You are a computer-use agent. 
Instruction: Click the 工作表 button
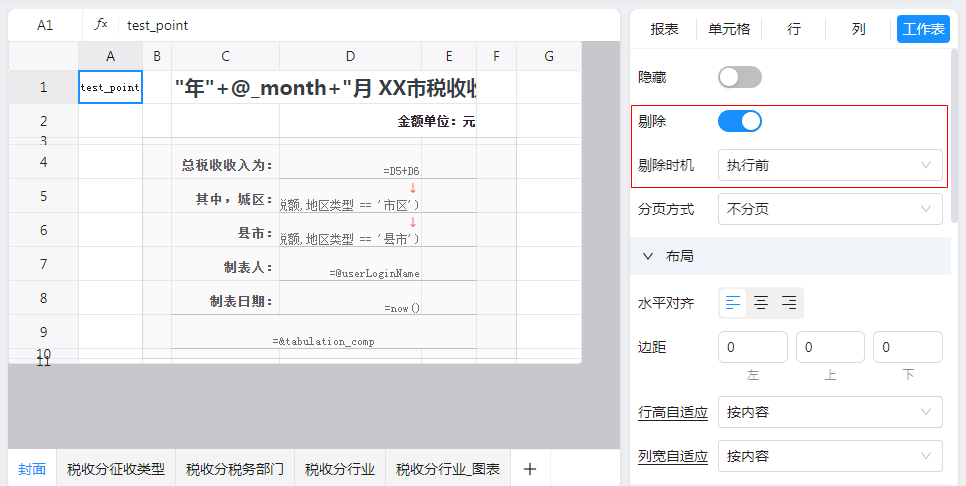click(923, 29)
